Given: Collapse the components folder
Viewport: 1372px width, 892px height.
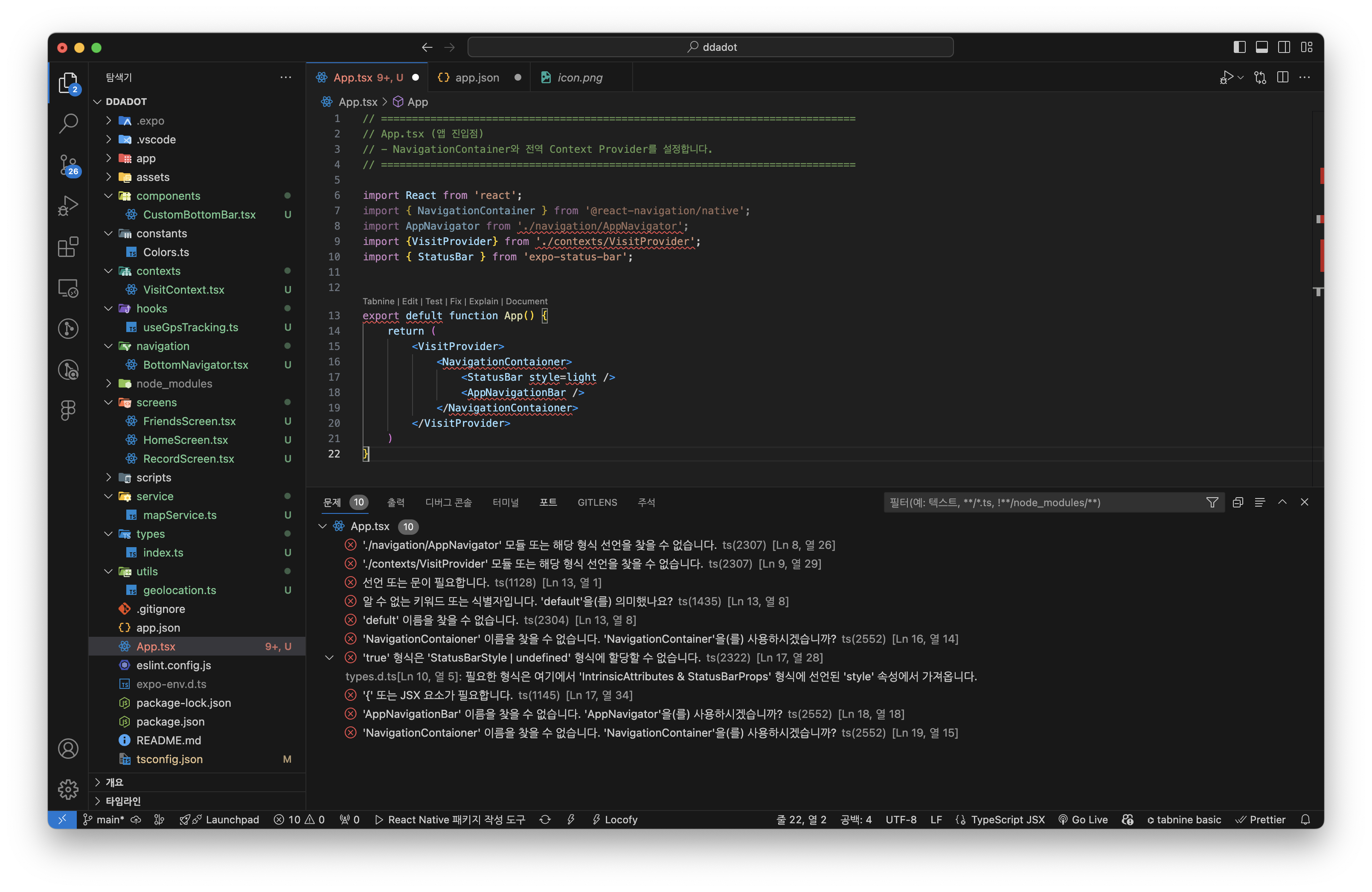Looking at the screenshot, I should pyautogui.click(x=108, y=196).
